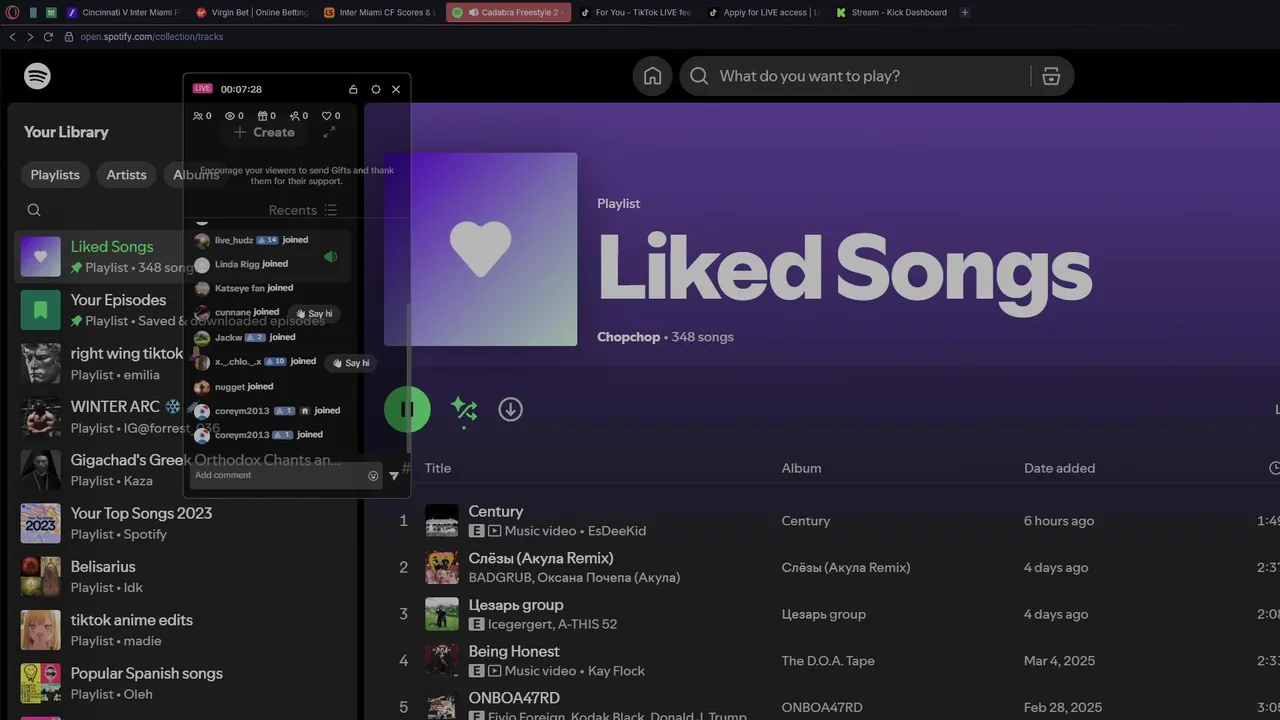Click the lock icon in LIVE overlay
The width and height of the screenshot is (1280, 720).
353,89
